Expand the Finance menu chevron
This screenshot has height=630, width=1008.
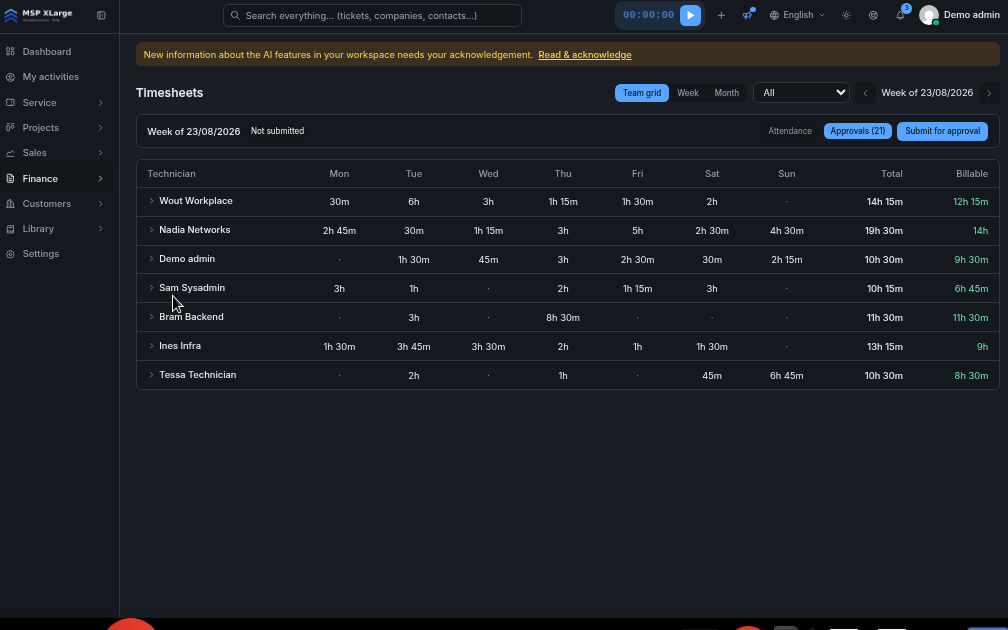point(100,179)
